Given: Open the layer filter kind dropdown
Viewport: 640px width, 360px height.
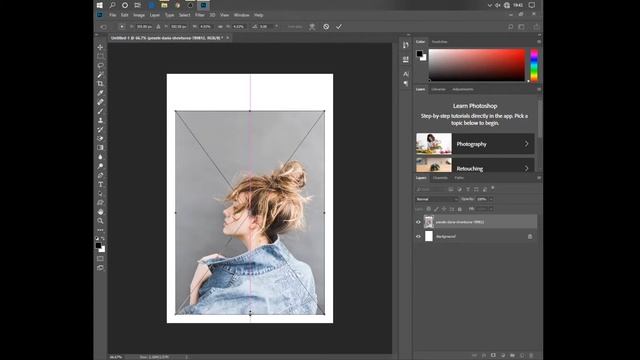Looking at the screenshot, I should coord(431,189).
